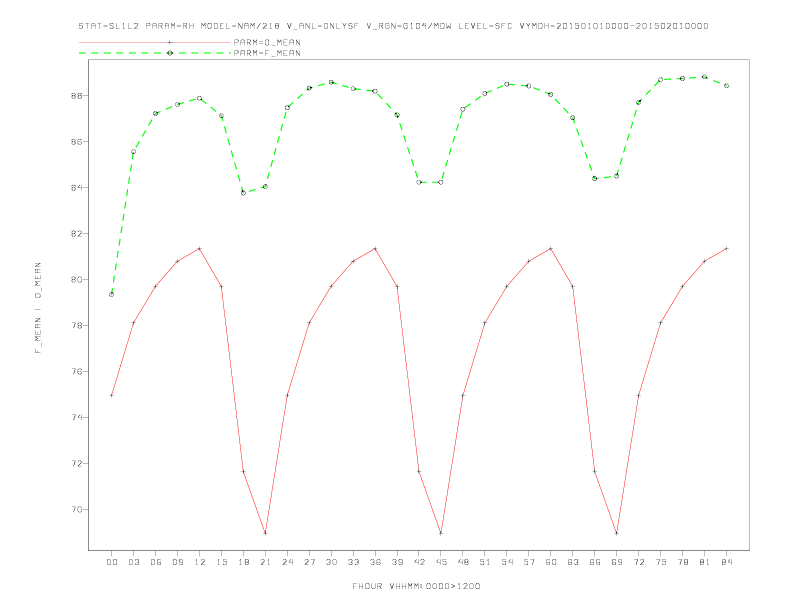Click the x-axis tick label 21
The width and height of the screenshot is (792, 612).
pyautogui.click(x=265, y=562)
